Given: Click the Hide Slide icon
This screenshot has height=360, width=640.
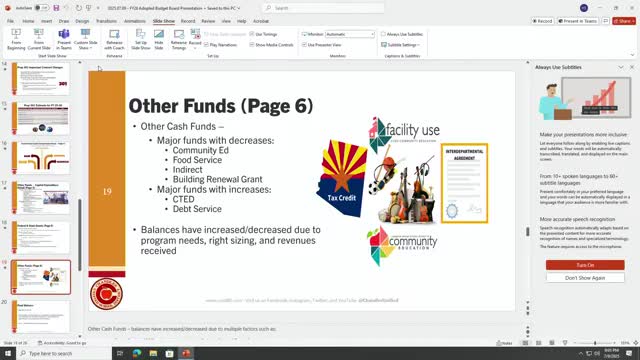Looking at the screenshot, I should (x=159, y=39).
